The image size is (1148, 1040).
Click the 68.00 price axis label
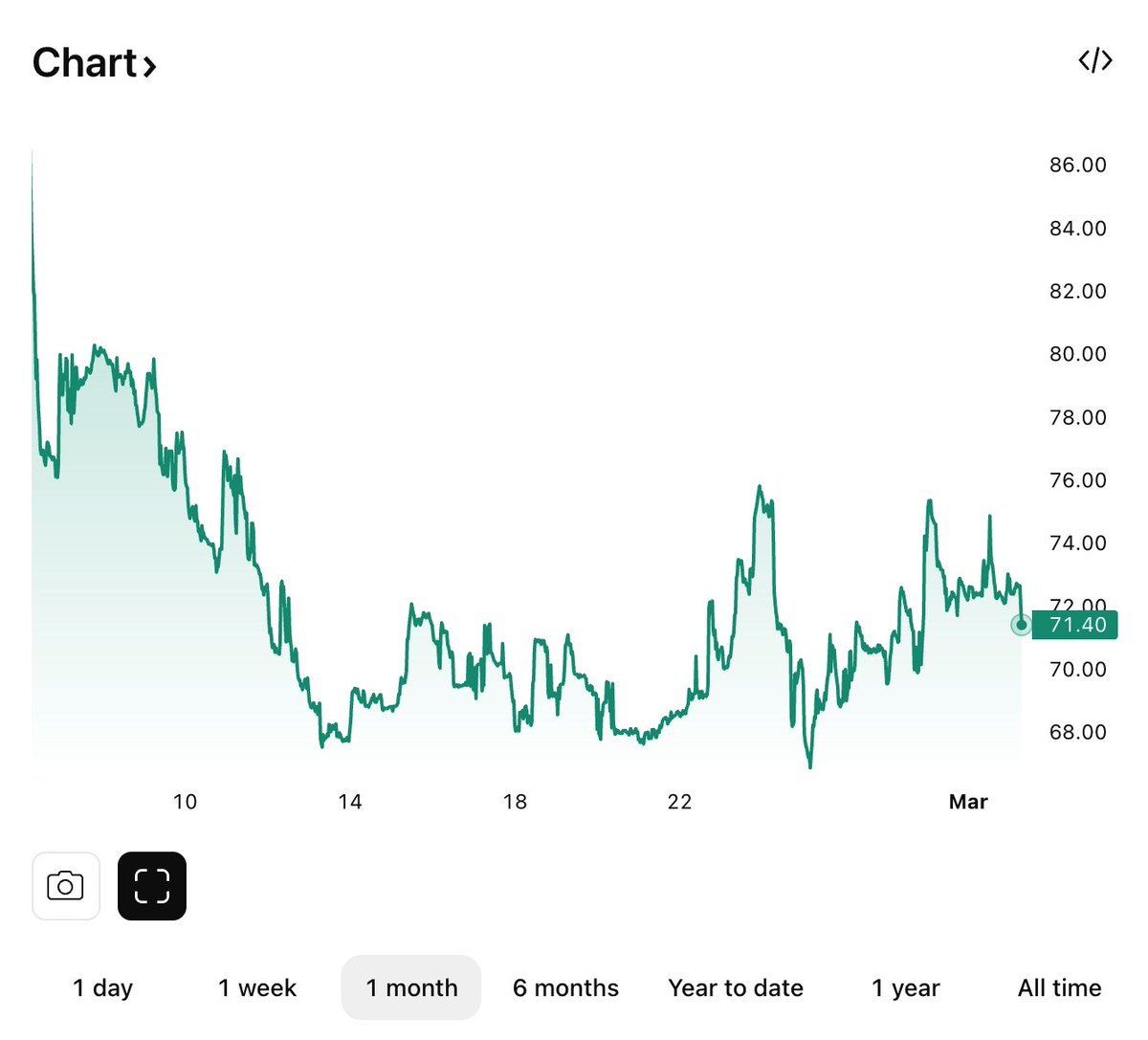pos(1077,732)
